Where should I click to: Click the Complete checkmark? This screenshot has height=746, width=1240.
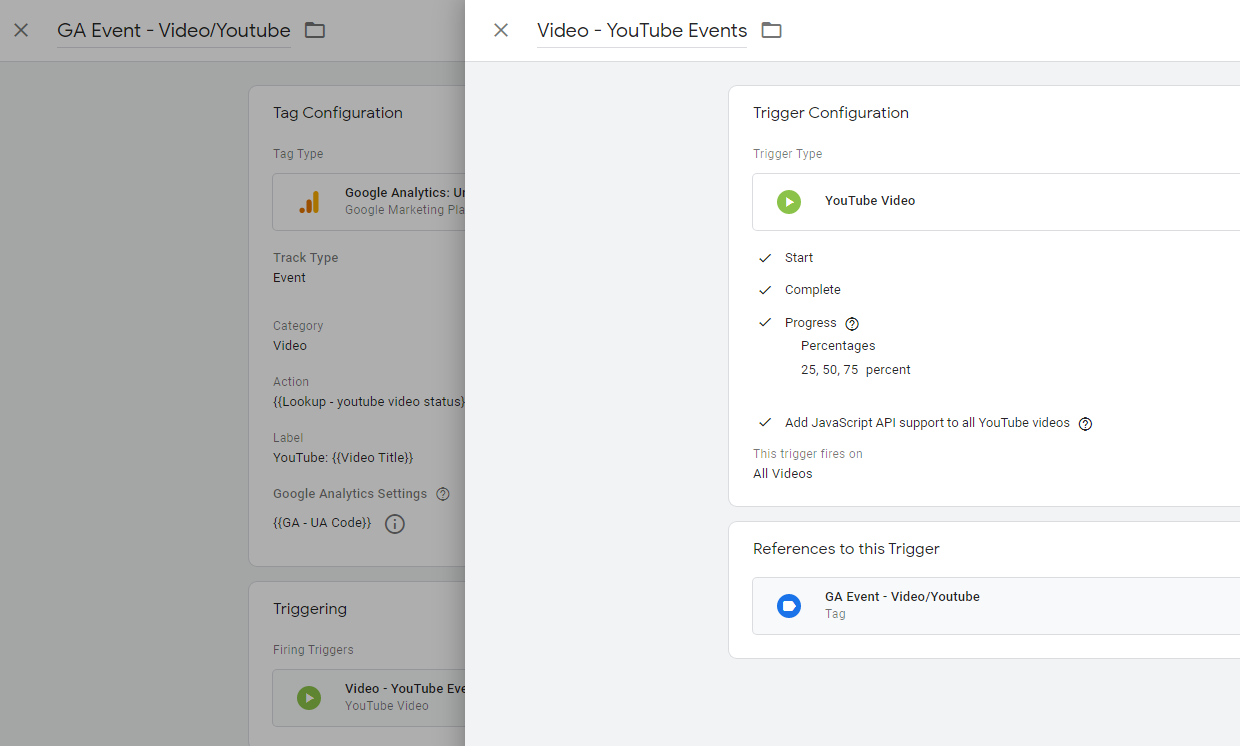pos(765,290)
